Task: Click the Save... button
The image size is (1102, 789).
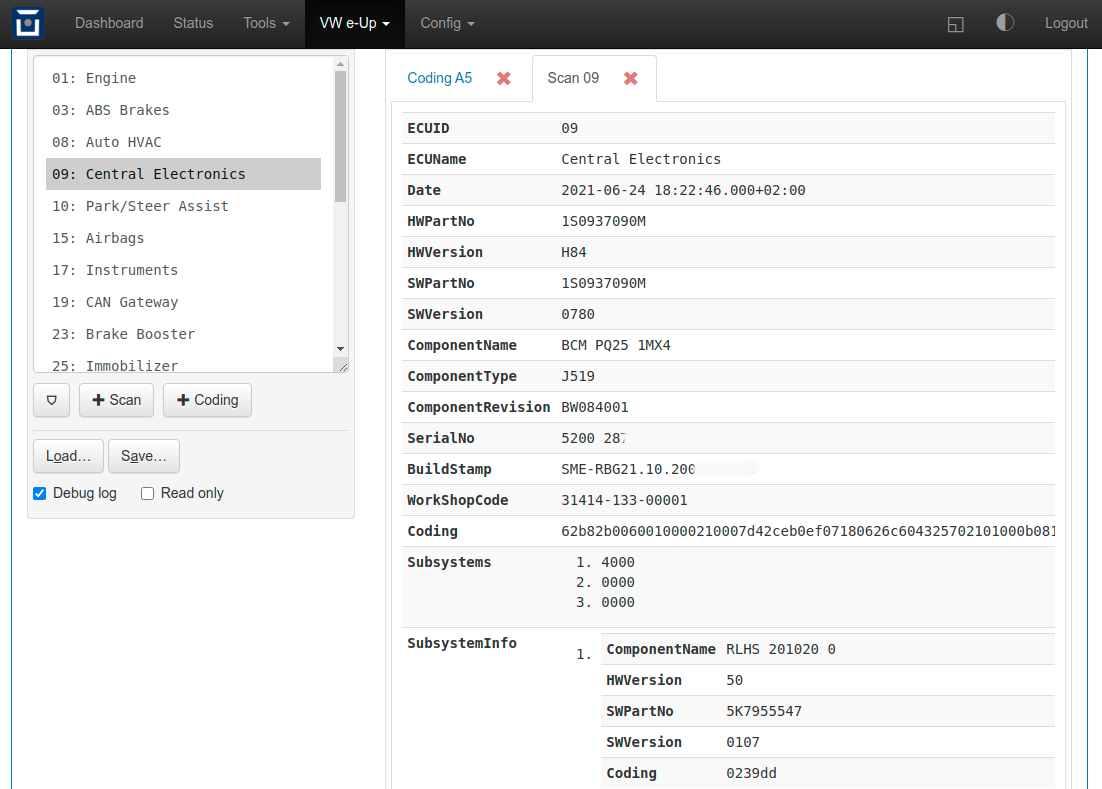Action: coord(144,456)
